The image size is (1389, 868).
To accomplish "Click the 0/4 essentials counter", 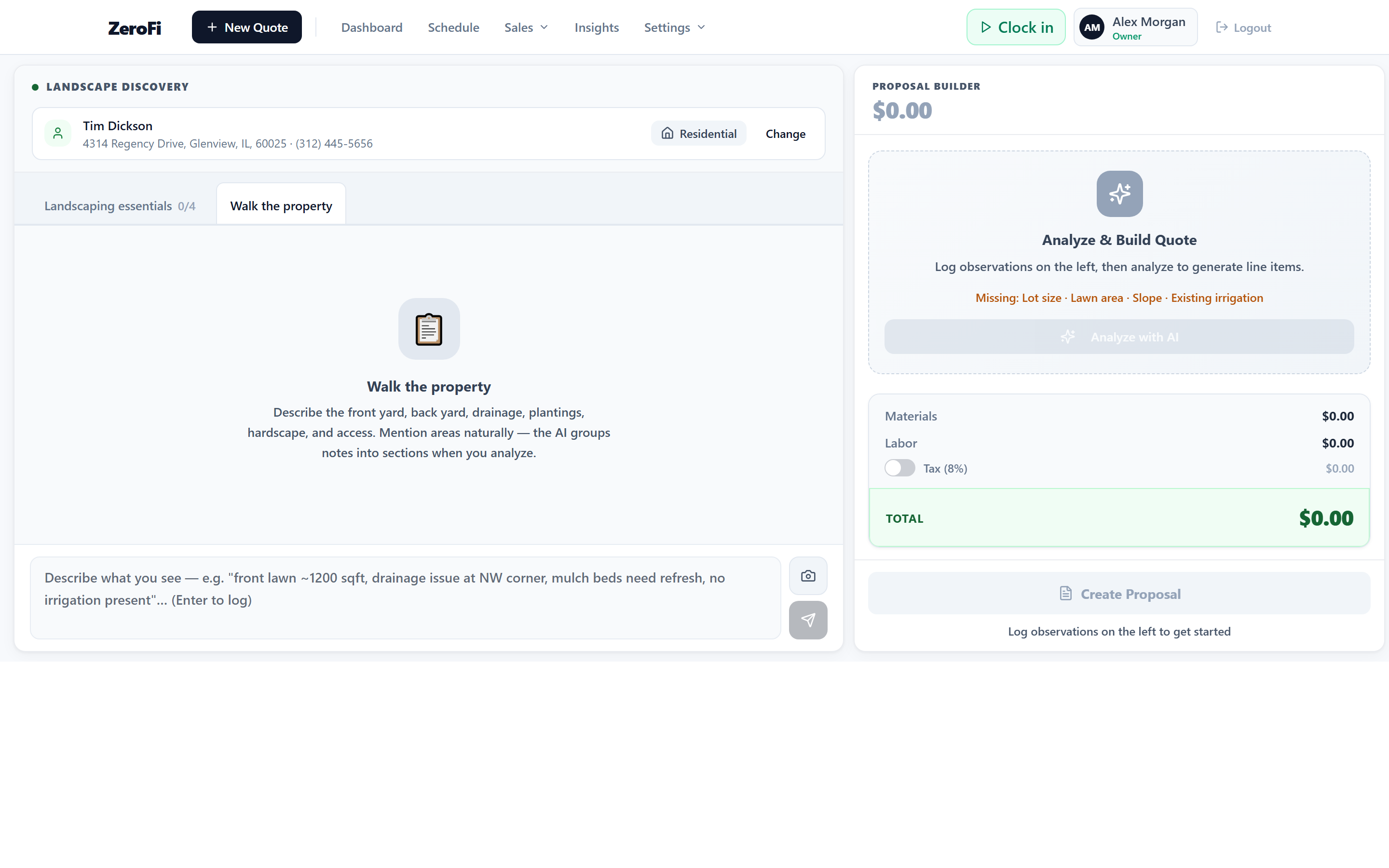I will [186, 205].
